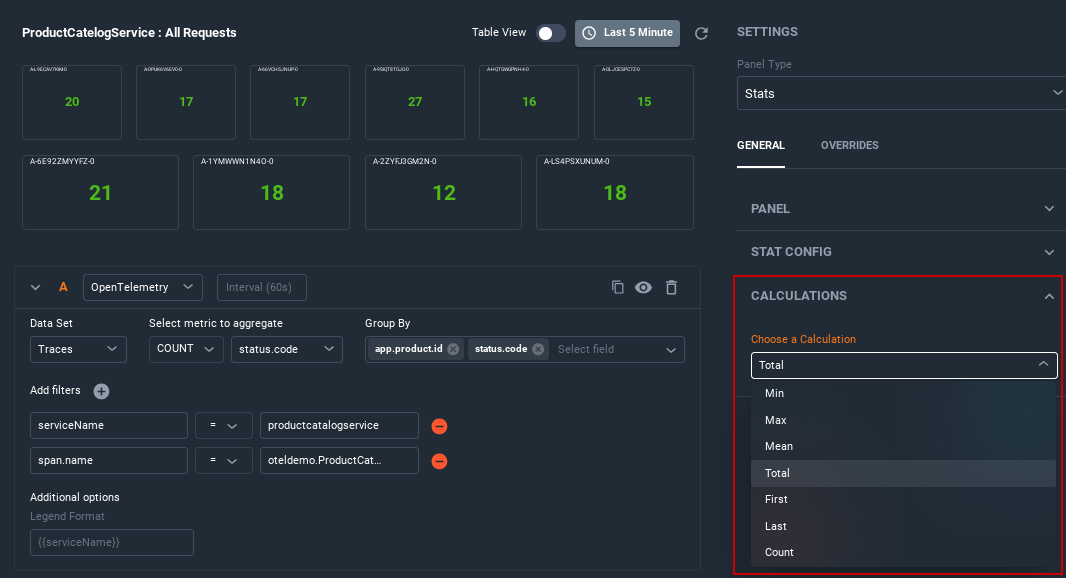The image size is (1066, 578).
Task: Select Mean from the calculation list
Action: 779,446
